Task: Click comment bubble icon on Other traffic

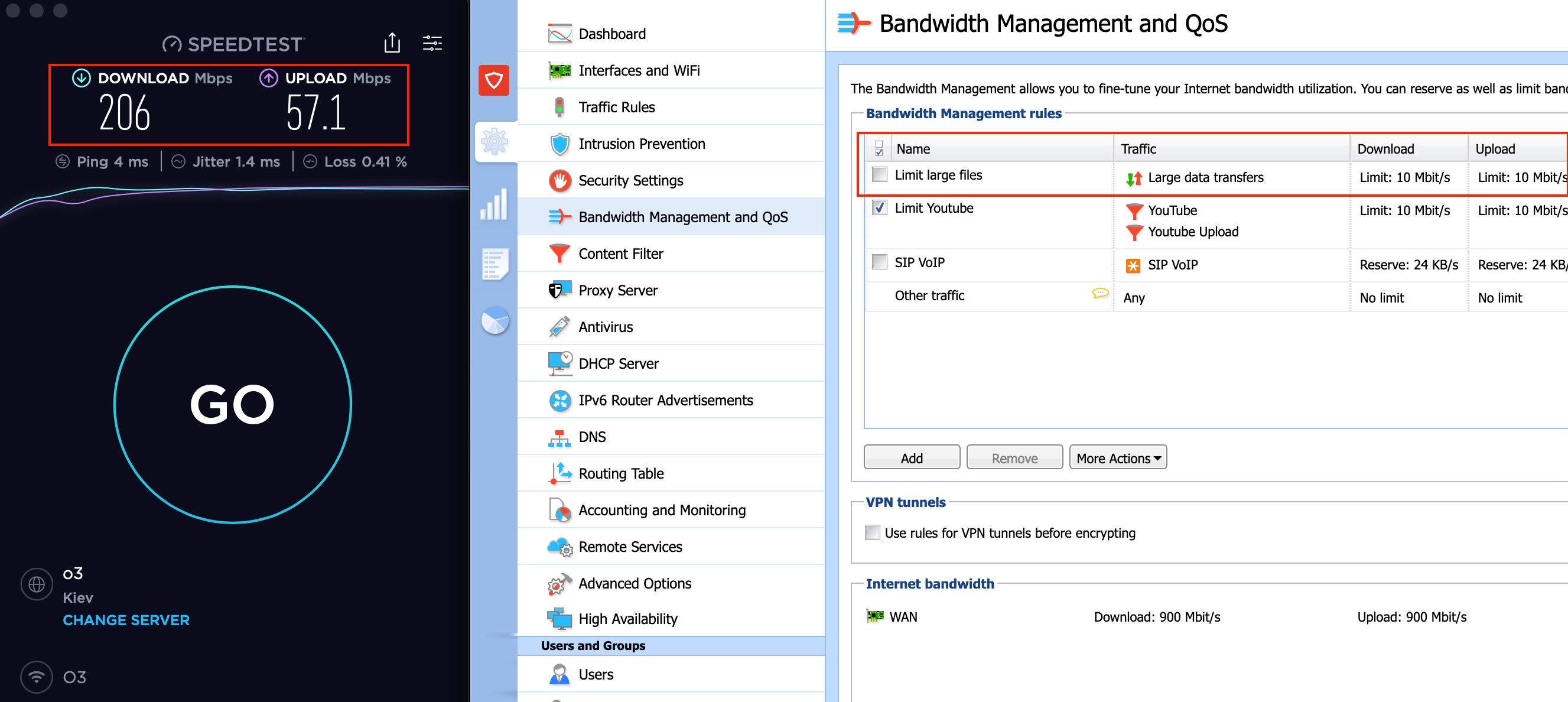Action: [1100, 294]
